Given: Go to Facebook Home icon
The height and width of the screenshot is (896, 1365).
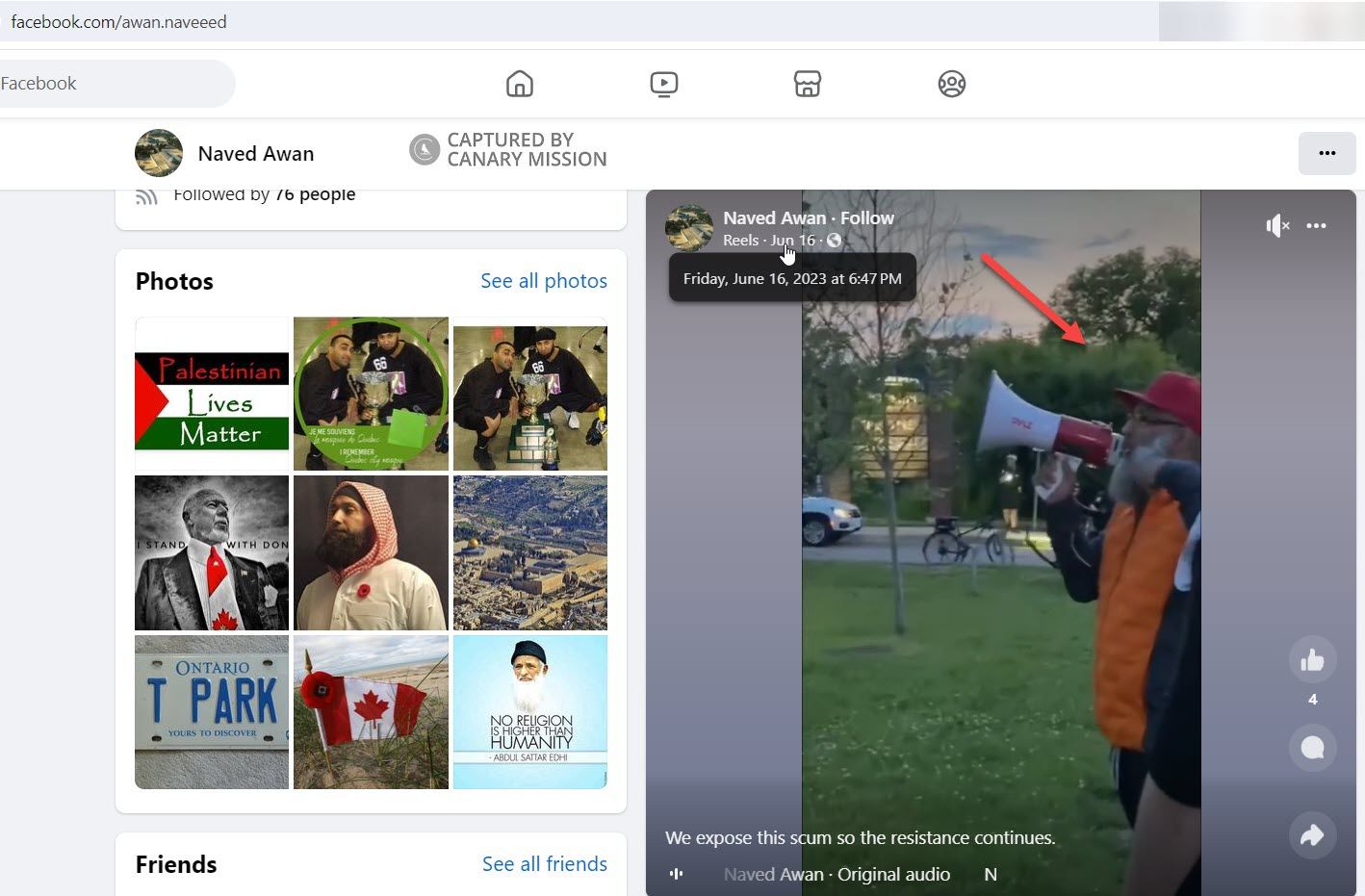Looking at the screenshot, I should pyautogui.click(x=519, y=84).
